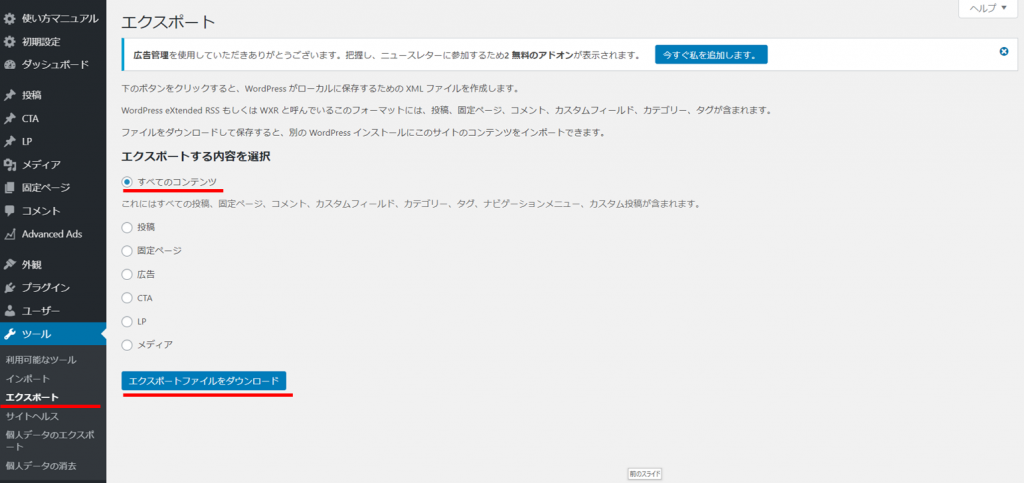Click the pushpin icon beside 投稿
1024x483 pixels.
tap(10, 95)
